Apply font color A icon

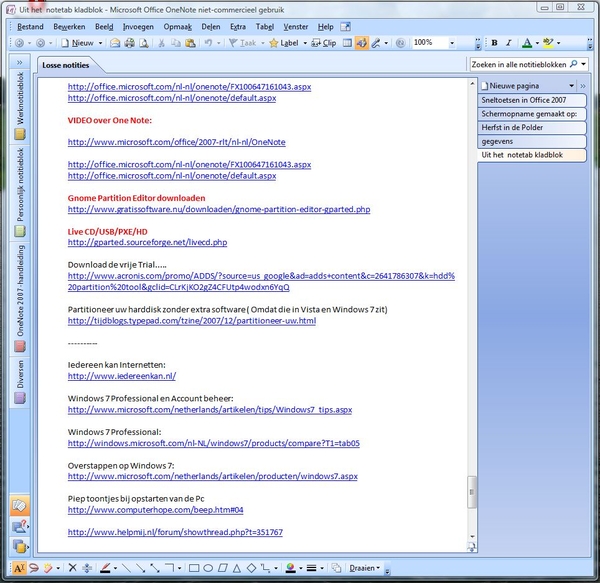point(527,43)
